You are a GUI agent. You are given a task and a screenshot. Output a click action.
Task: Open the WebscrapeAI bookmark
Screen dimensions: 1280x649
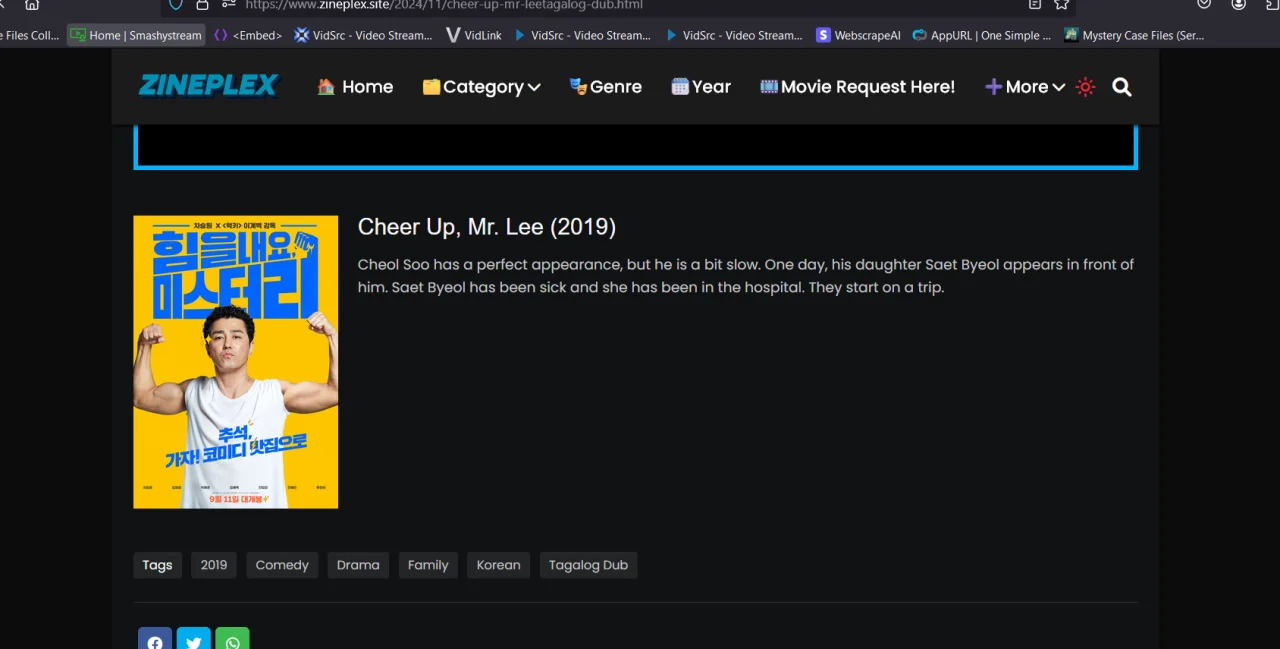[x=858, y=35]
